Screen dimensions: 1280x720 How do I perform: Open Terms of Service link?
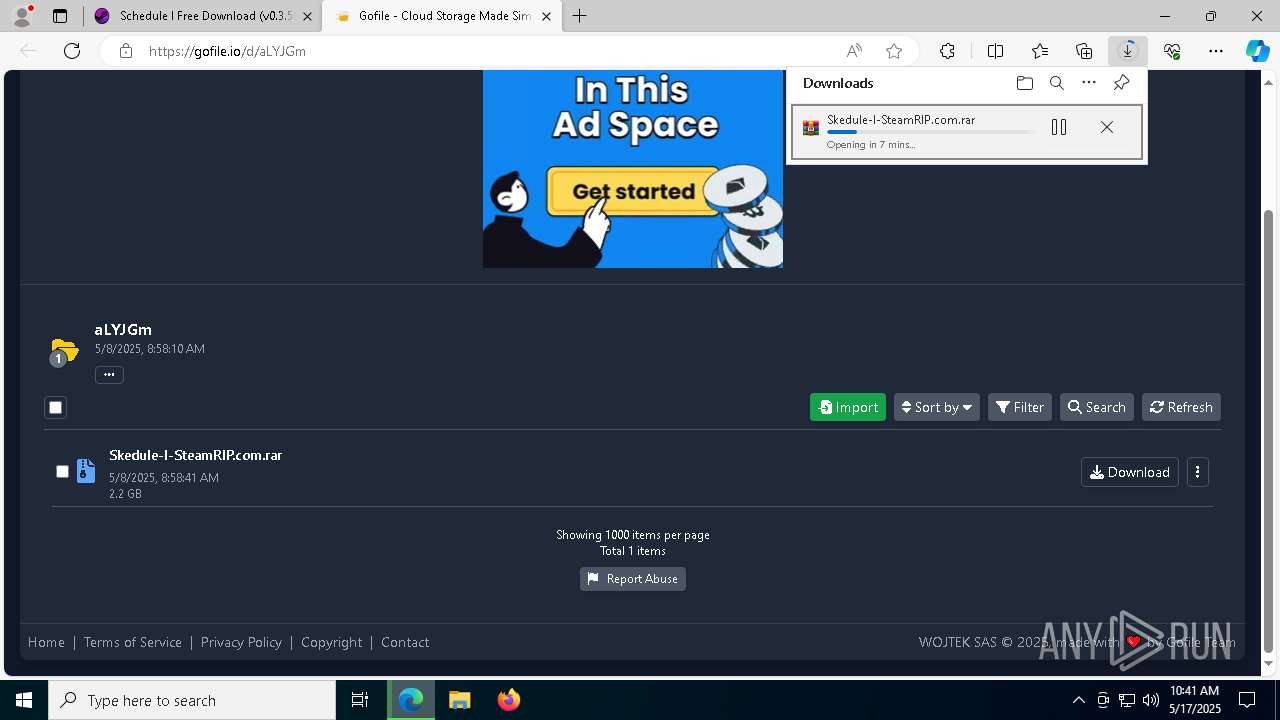[x=133, y=642]
